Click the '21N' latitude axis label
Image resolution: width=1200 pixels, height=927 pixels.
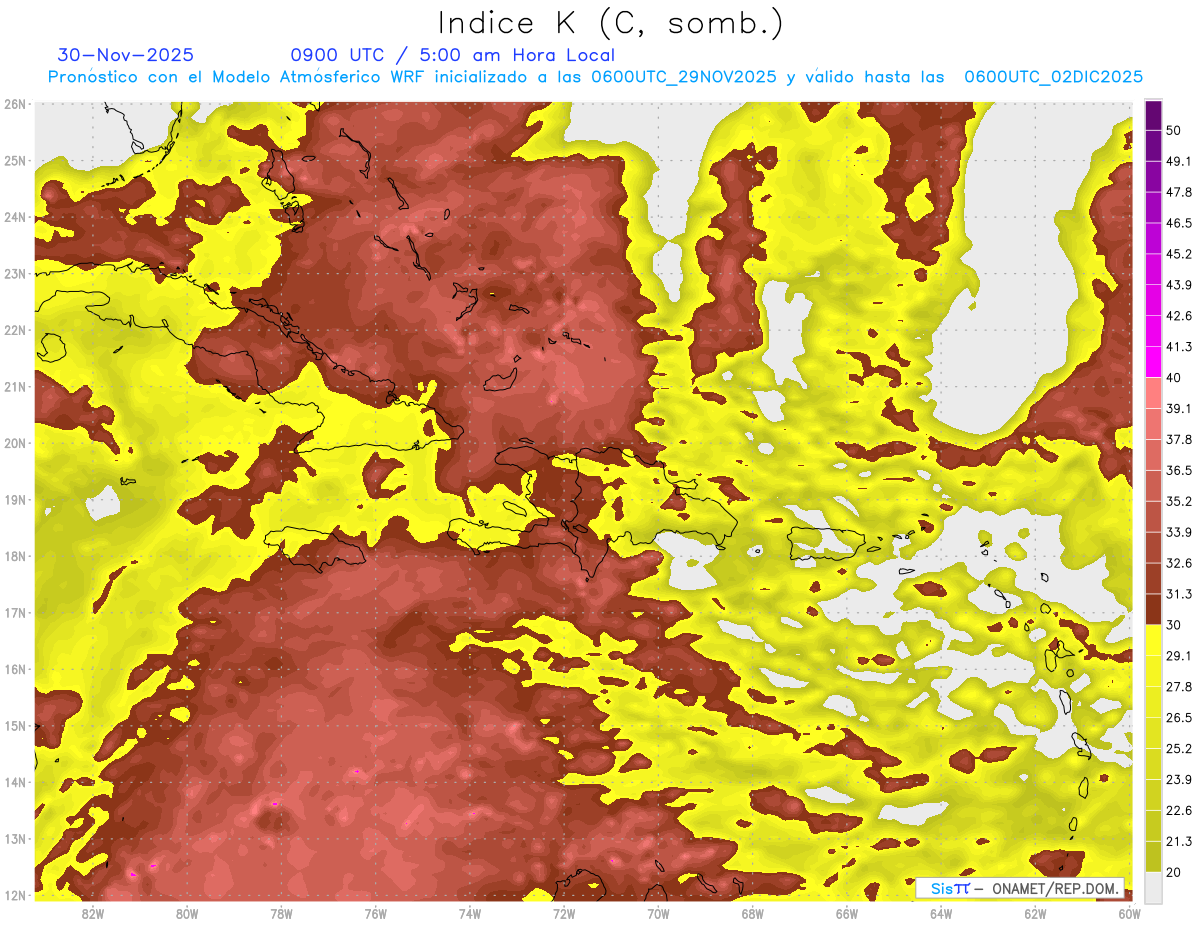[x=15, y=387]
